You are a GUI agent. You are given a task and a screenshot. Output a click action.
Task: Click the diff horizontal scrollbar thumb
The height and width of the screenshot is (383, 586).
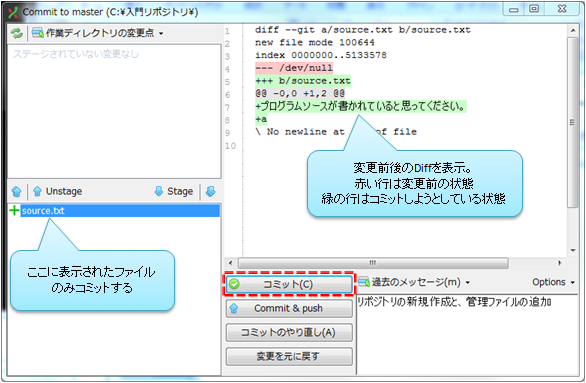click(373, 263)
